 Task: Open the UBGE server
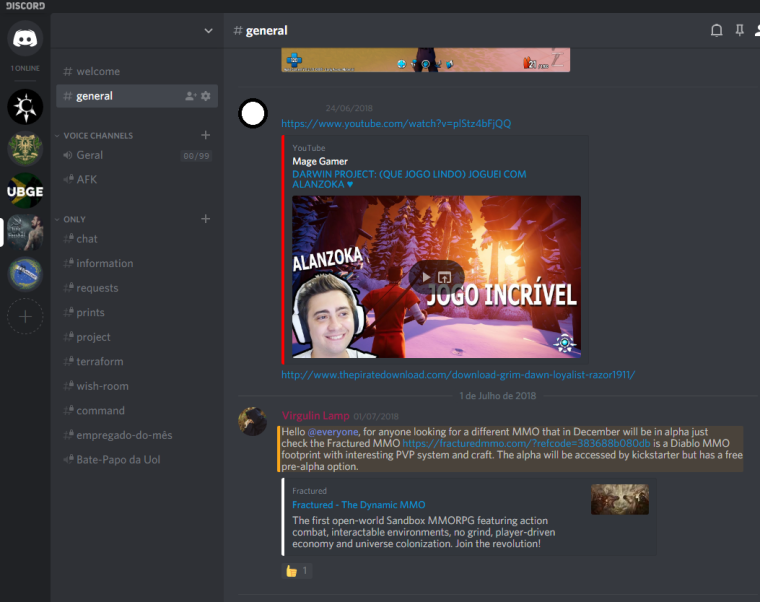point(25,191)
